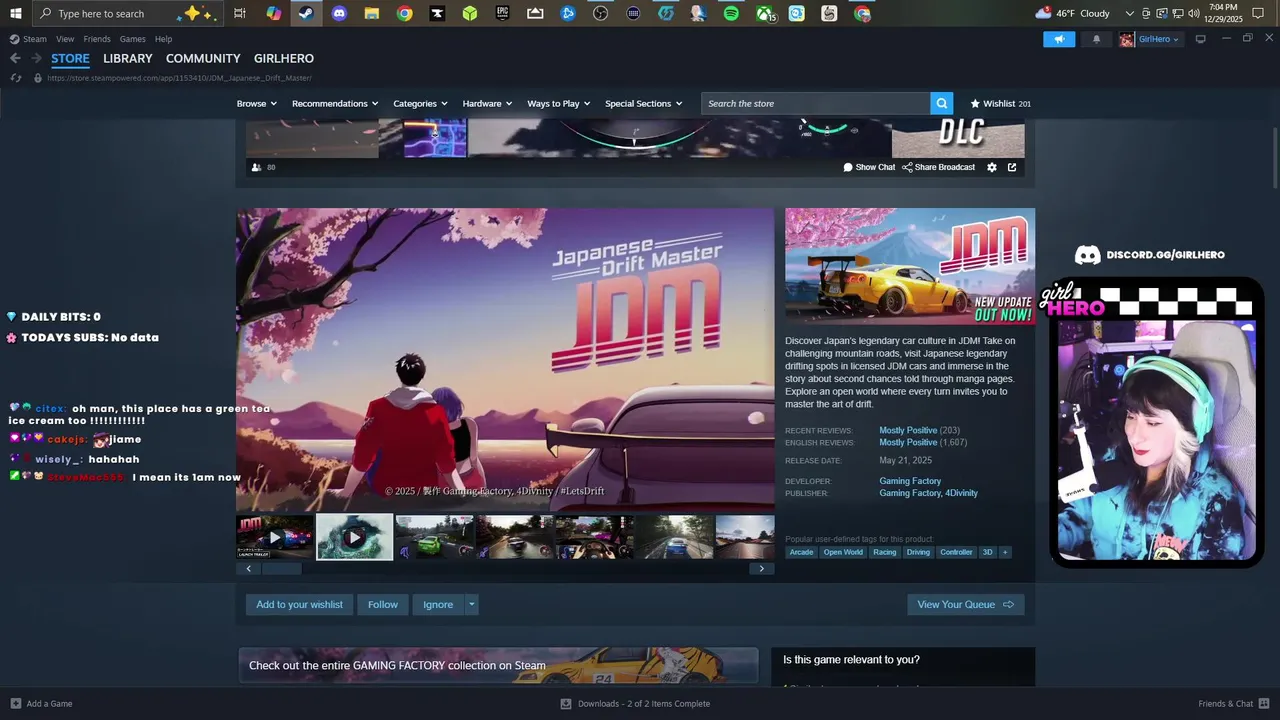The width and height of the screenshot is (1280, 720).
Task: Click the add tag plus button
Action: pos(1005,552)
